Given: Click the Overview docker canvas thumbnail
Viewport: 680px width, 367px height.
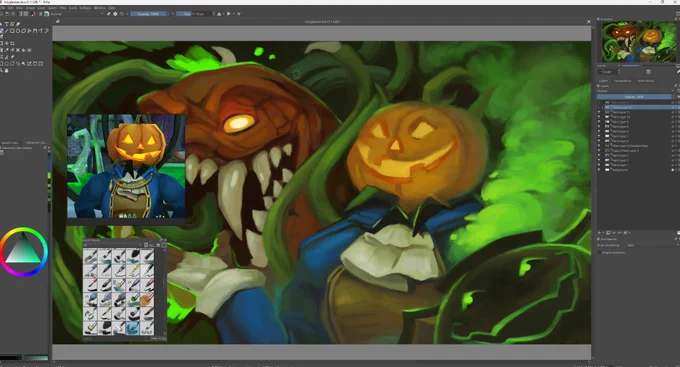Looking at the screenshot, I should (638, 42).
